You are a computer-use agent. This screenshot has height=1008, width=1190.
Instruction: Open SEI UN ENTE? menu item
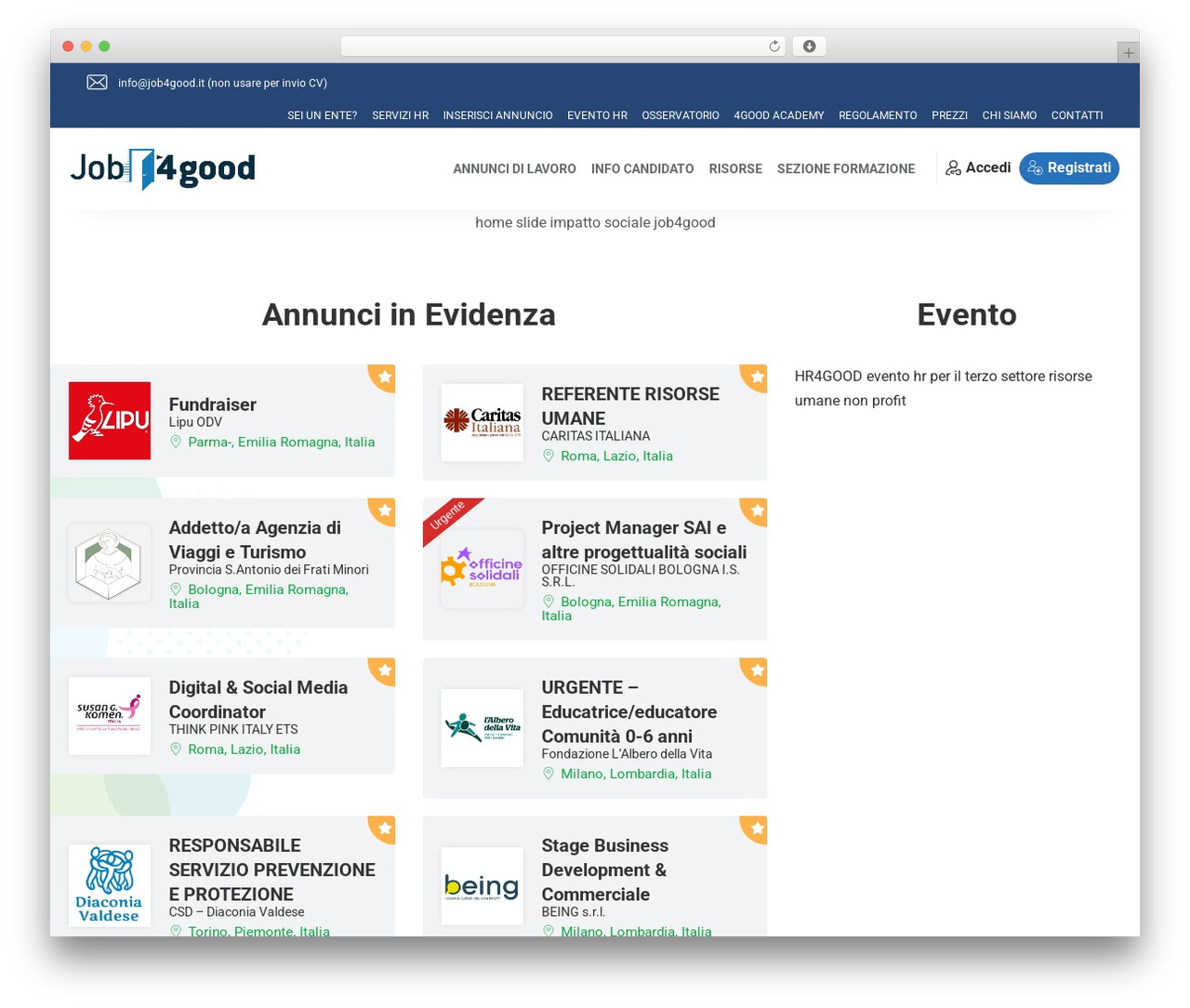[322, 115]
